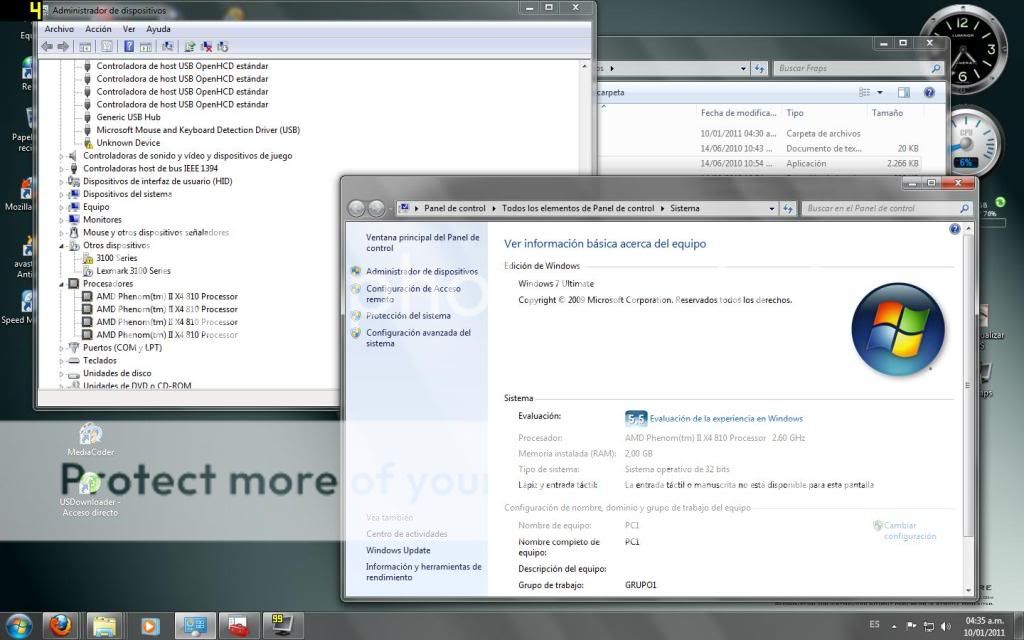Image resolution: width=1024 pixels, height=640 pixels.
Task: Open the Action Center flag tray icon
Action: [x=912, y=626]
